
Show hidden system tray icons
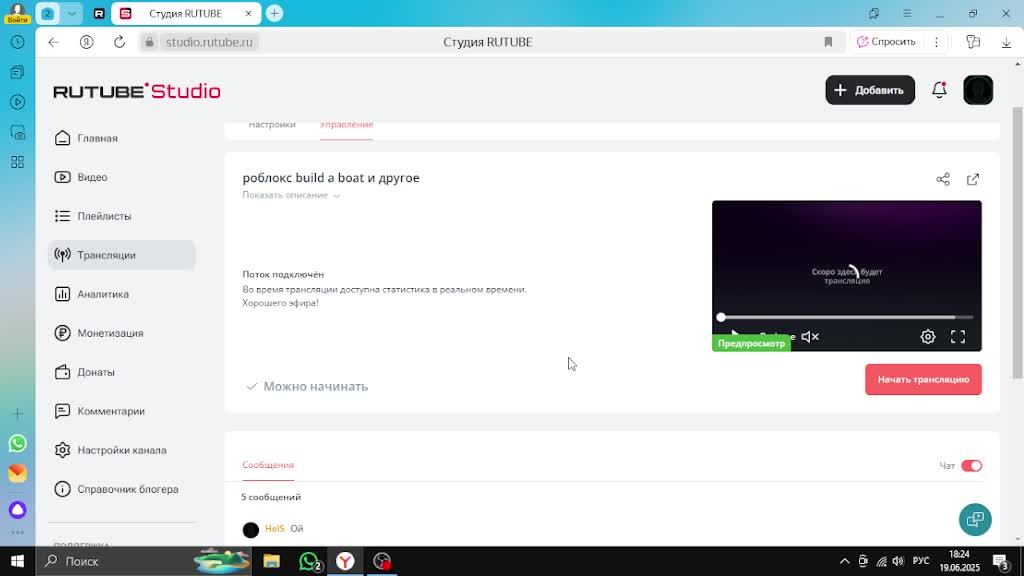[844, 561]
